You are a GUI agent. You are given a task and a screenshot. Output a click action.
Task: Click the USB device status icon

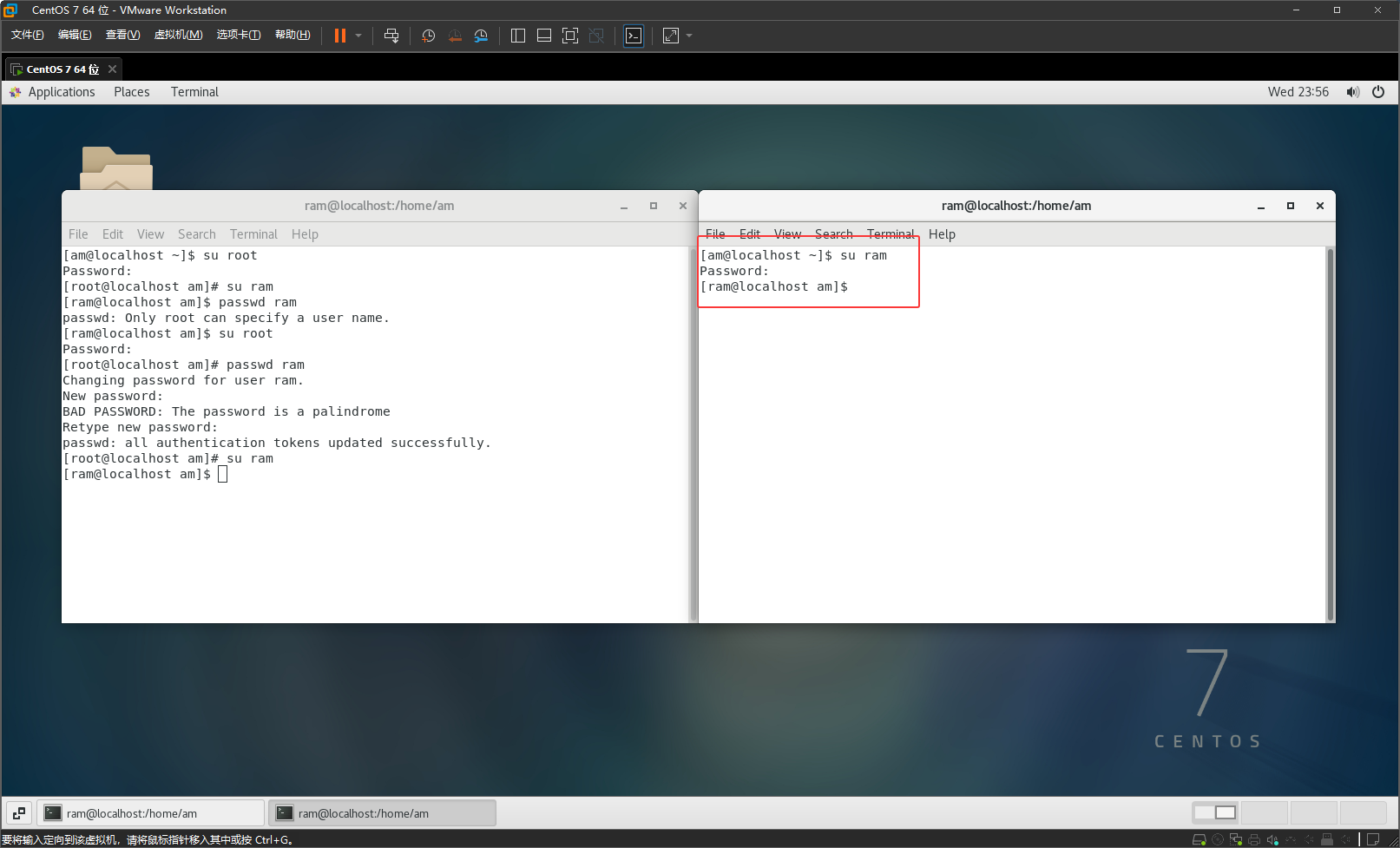coord(1326,839)
